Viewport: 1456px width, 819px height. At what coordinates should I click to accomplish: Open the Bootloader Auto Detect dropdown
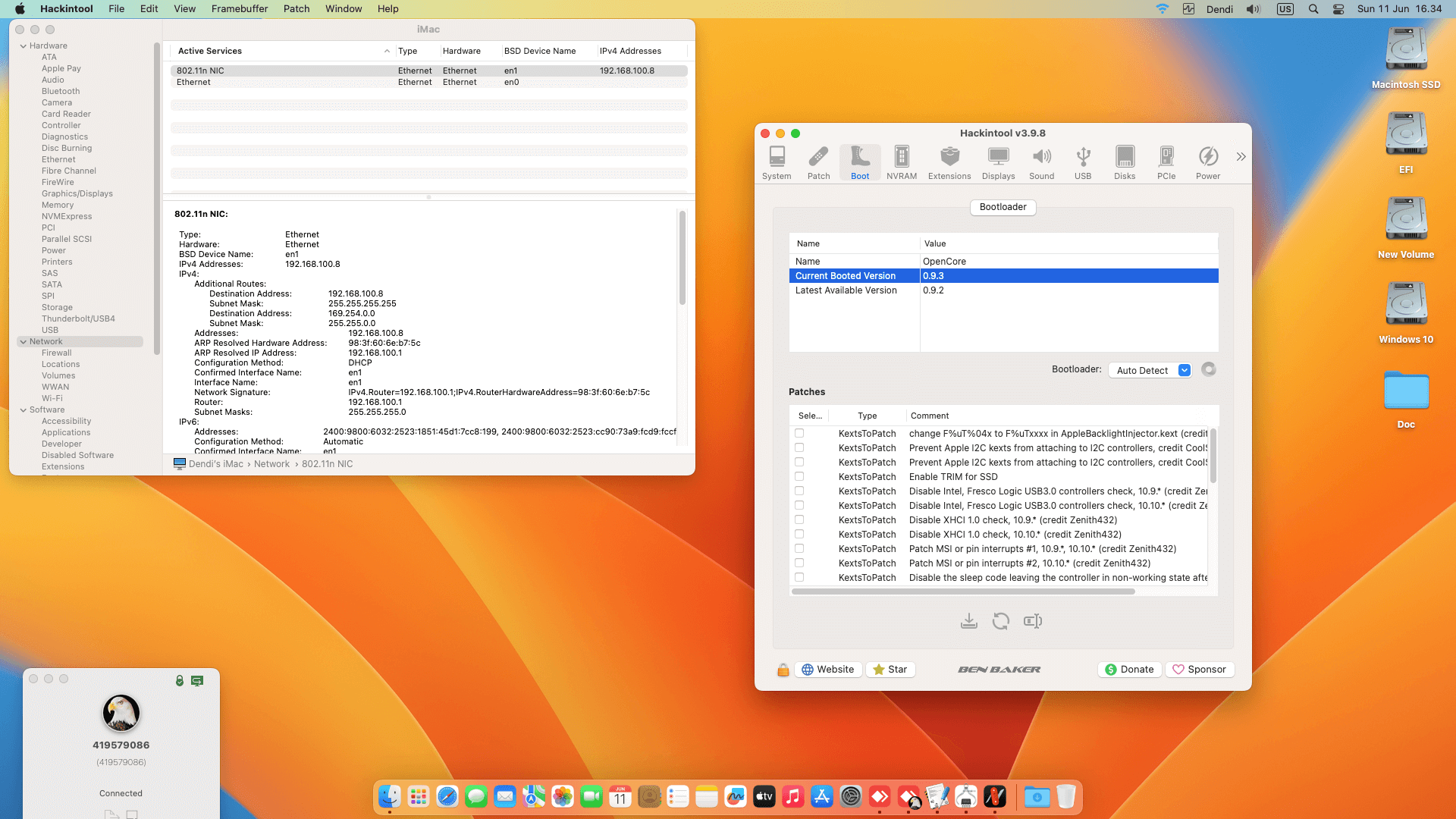(1150, 370)
